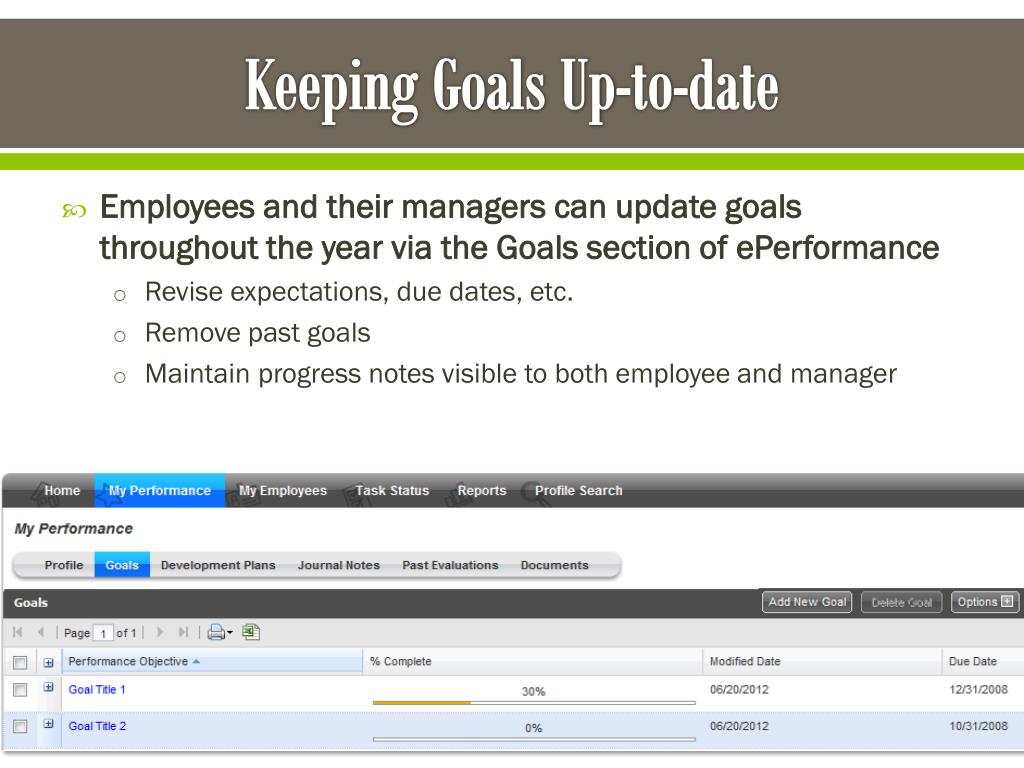This screenshot has height=768, width=1024.
Task: Go to next page arrow in pager
Action: pyautogui.click(x=160, y=632)
